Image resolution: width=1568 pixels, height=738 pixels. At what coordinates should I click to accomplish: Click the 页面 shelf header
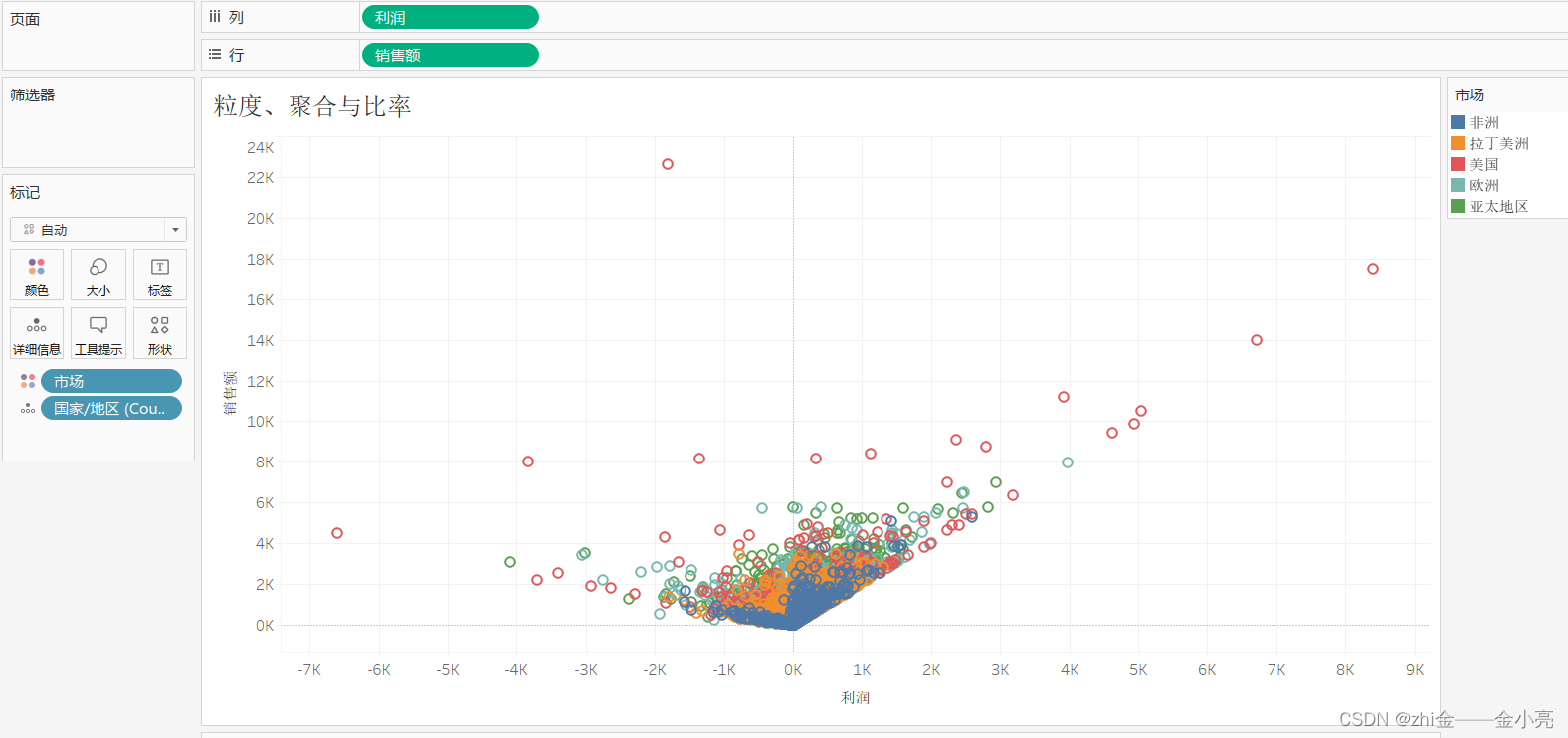coord(25,19)
